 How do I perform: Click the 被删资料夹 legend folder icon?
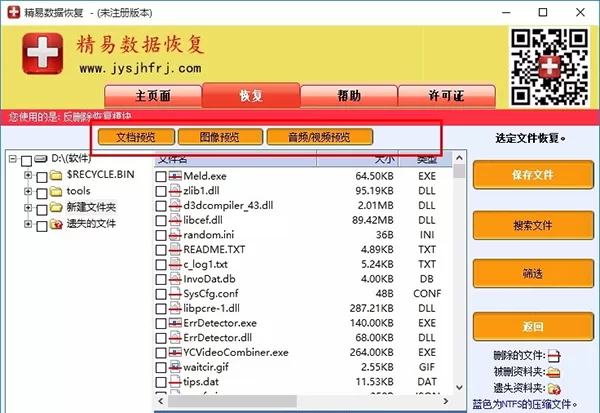(554, 372)
